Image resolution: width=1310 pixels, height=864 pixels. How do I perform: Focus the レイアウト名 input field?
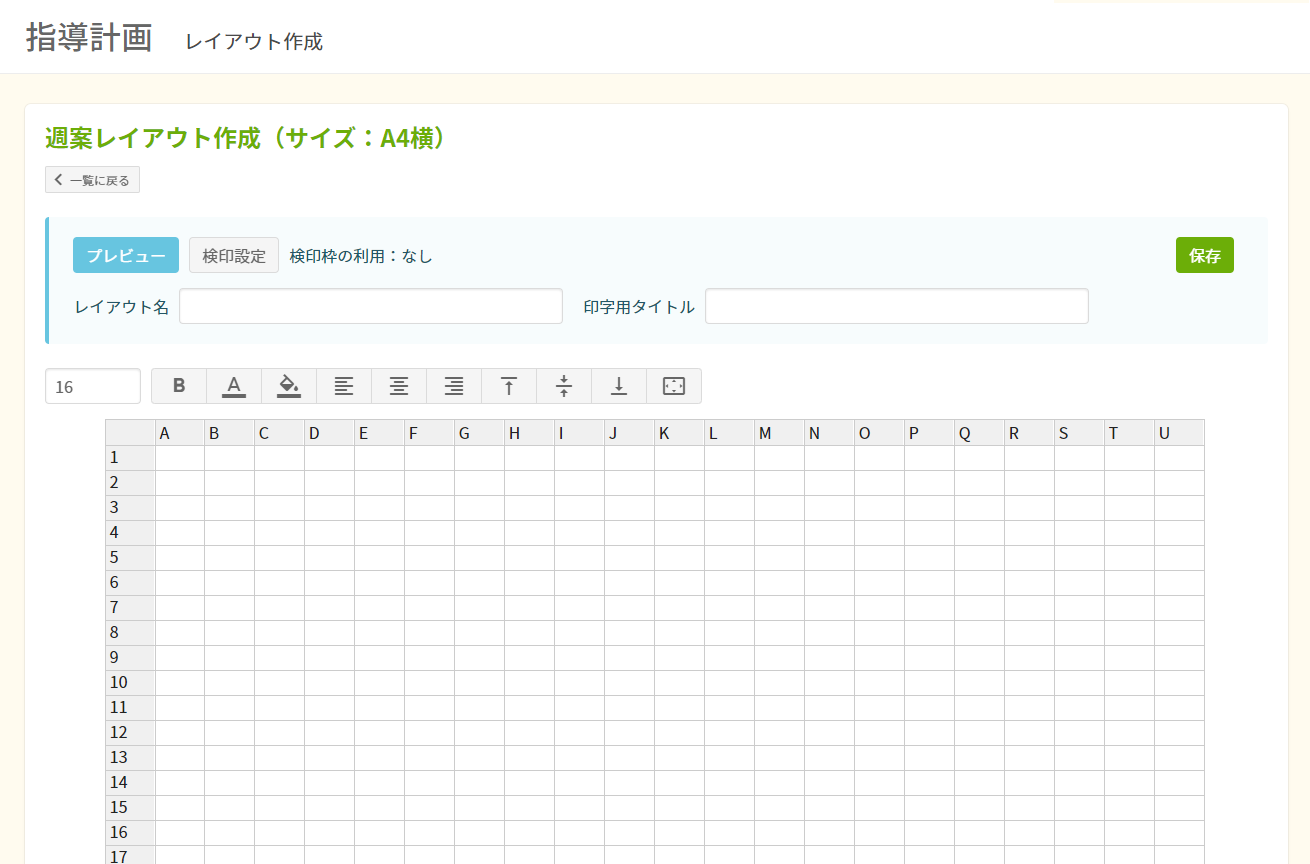pyautogui.click(x=371, y=306)
